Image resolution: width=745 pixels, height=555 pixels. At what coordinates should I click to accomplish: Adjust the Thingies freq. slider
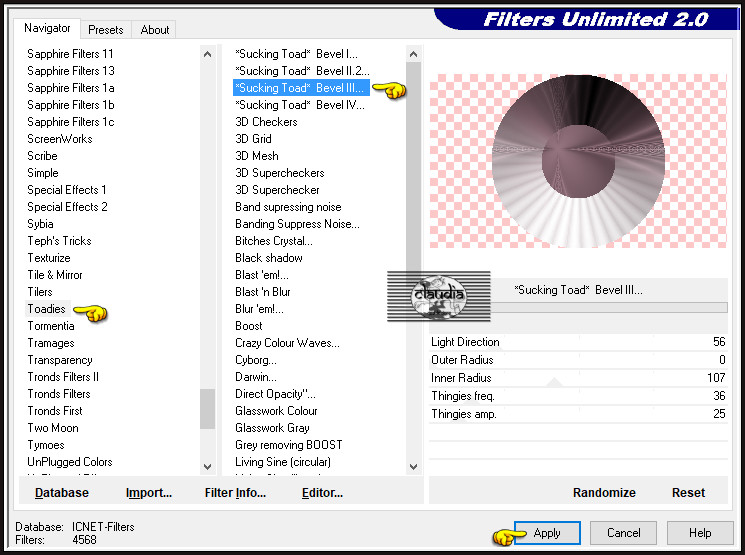578,396
